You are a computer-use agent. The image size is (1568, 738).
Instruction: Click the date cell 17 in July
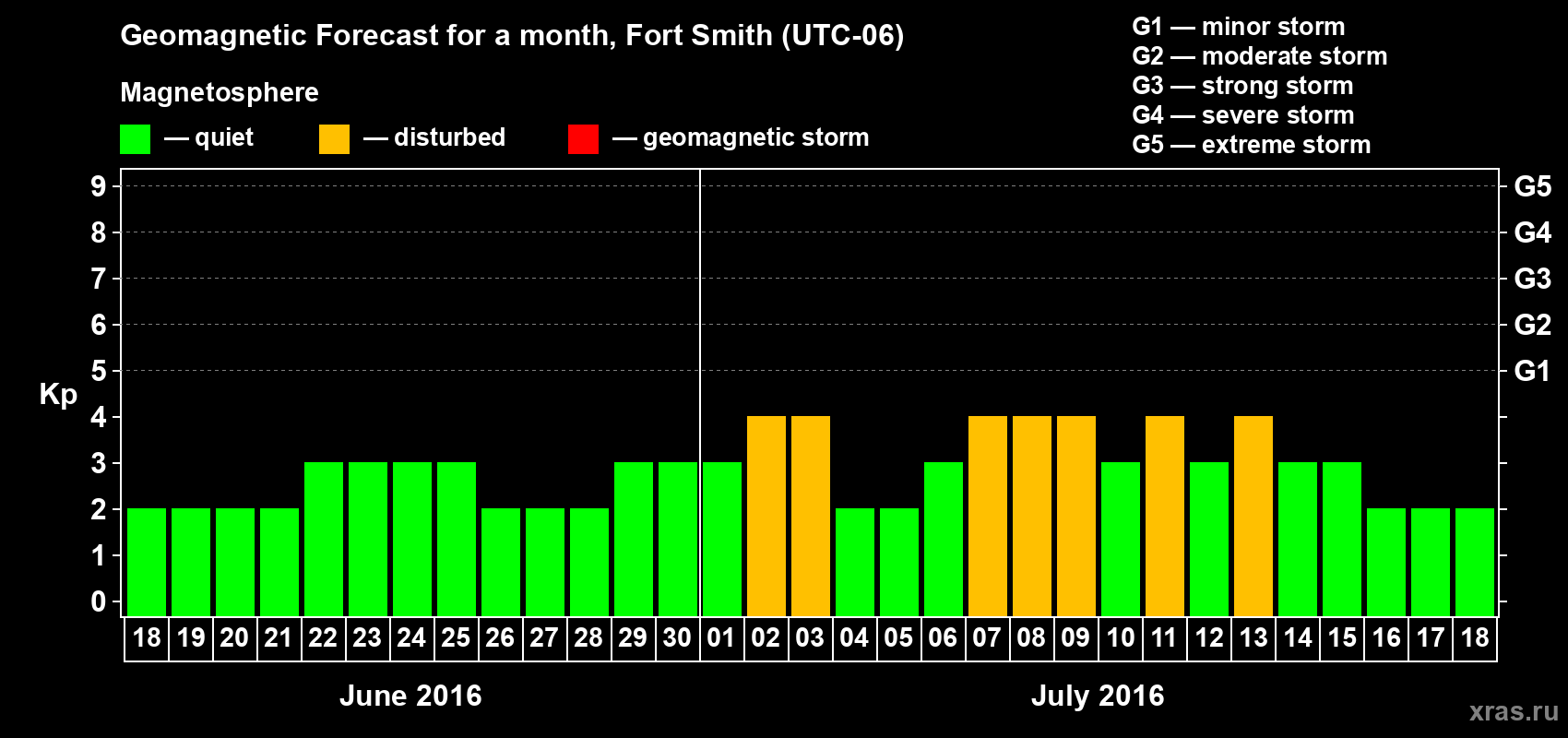pyautogui.click(x=1431, y=638)
